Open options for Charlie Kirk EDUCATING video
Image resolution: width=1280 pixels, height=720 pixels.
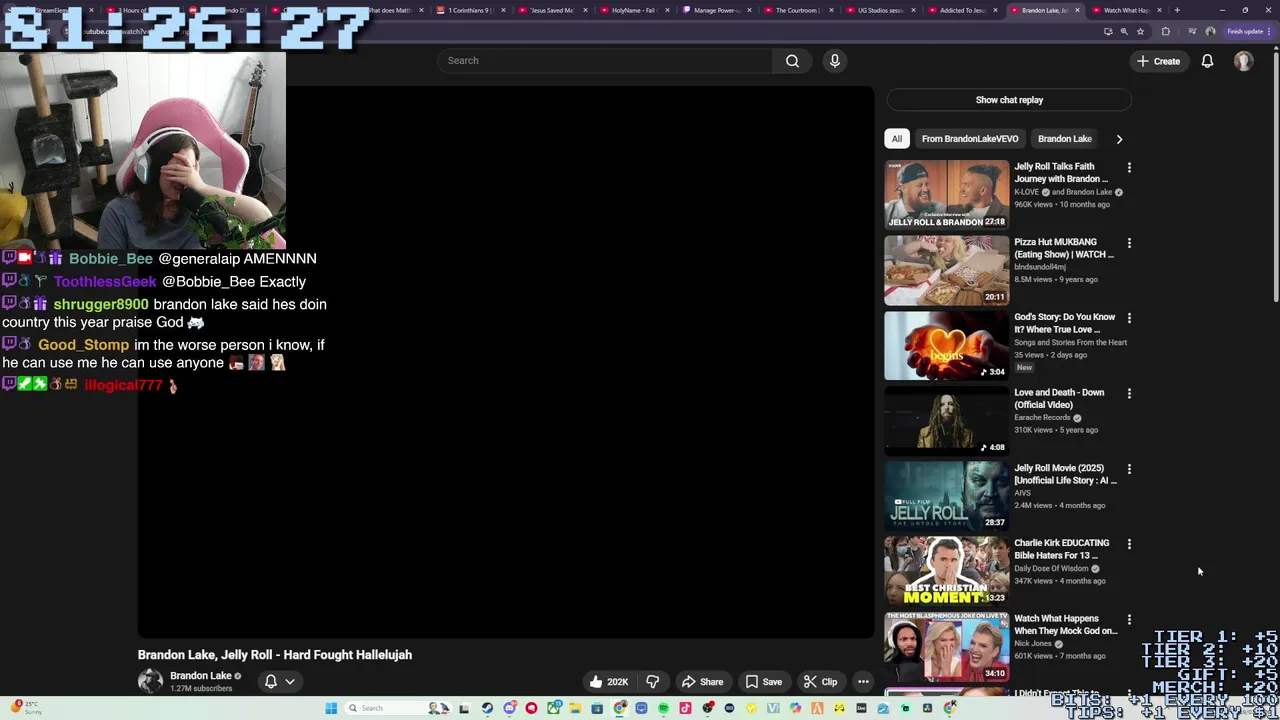(x=1129, y=544)
